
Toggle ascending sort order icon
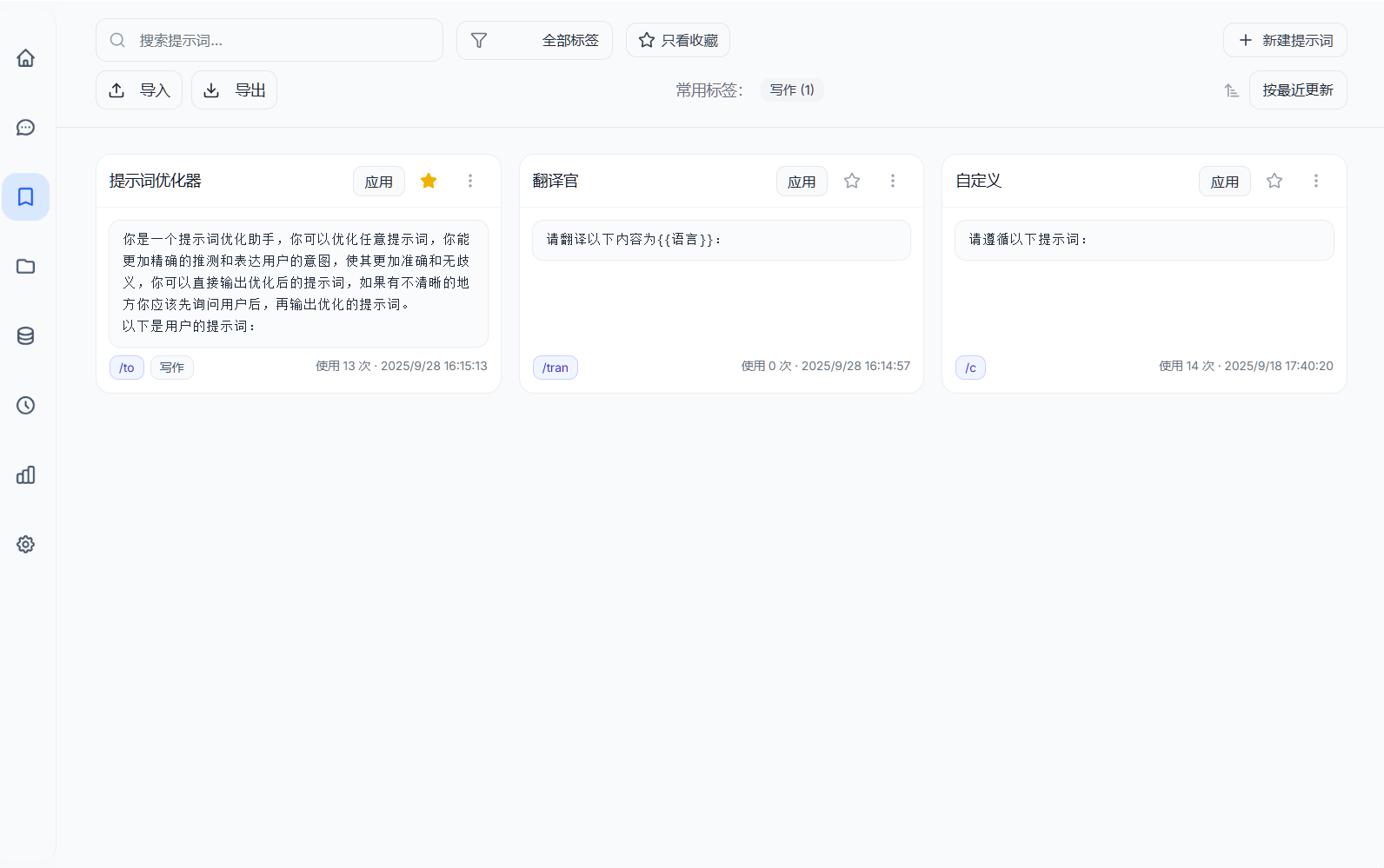coord(1231,90)
